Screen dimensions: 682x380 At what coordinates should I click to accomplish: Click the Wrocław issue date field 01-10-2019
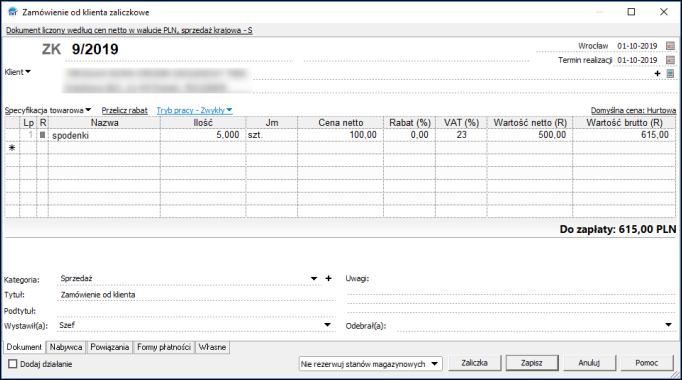[x=637, y=46]
